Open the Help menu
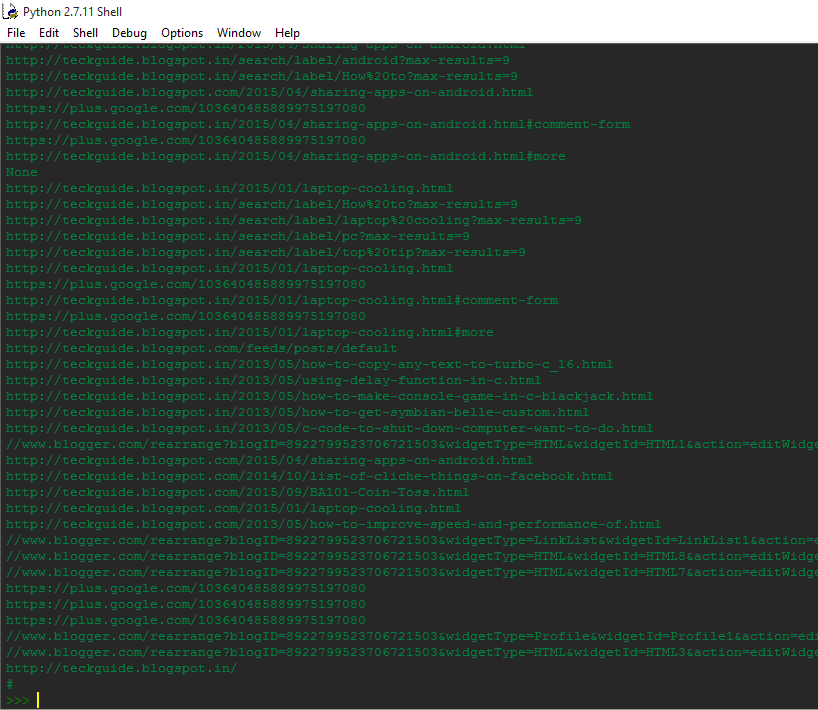The height and width of the screenshot is (710, 818). (287, 33)
